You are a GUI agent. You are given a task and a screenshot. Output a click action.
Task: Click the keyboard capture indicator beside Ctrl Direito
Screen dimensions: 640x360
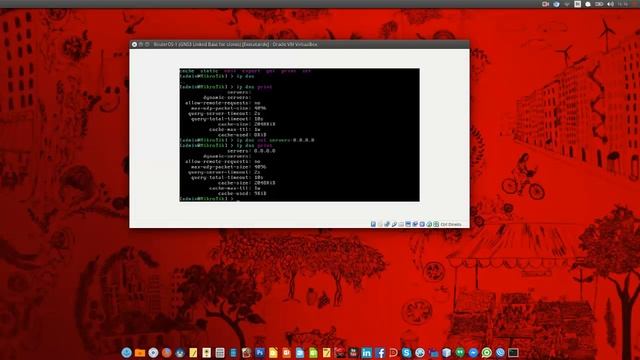tap(436, 224)
